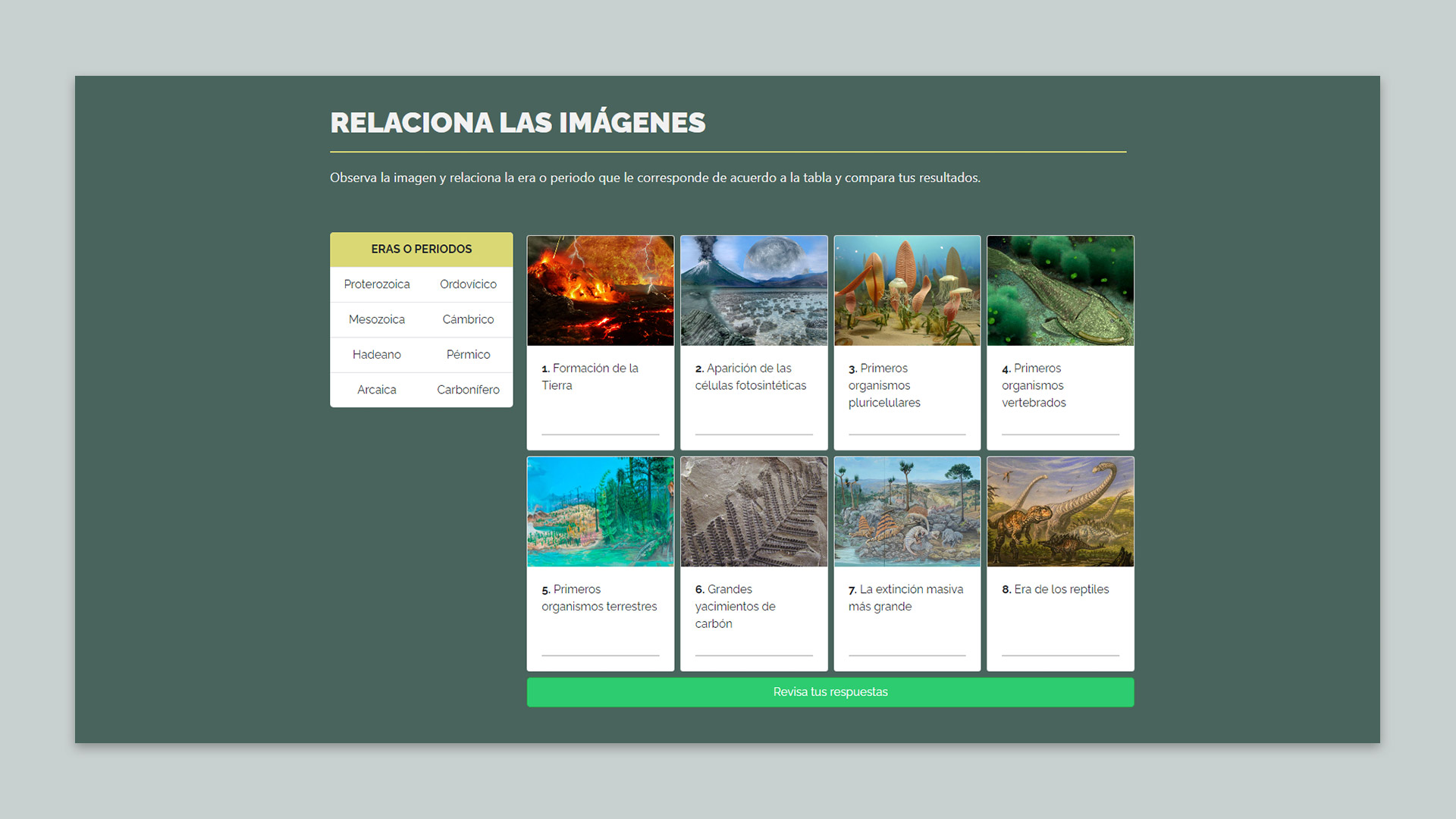Click the multicellular sea organisms image
Screen dimensions: 1456x819
907,290
